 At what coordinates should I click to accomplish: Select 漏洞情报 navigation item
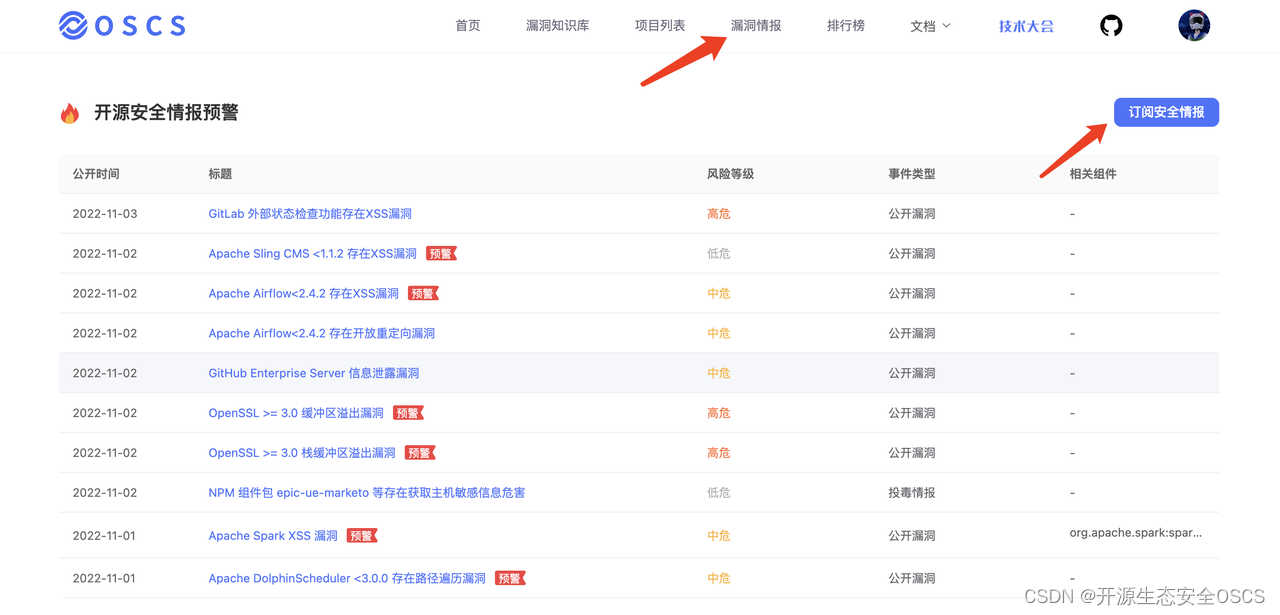click(x=756, y=26)
